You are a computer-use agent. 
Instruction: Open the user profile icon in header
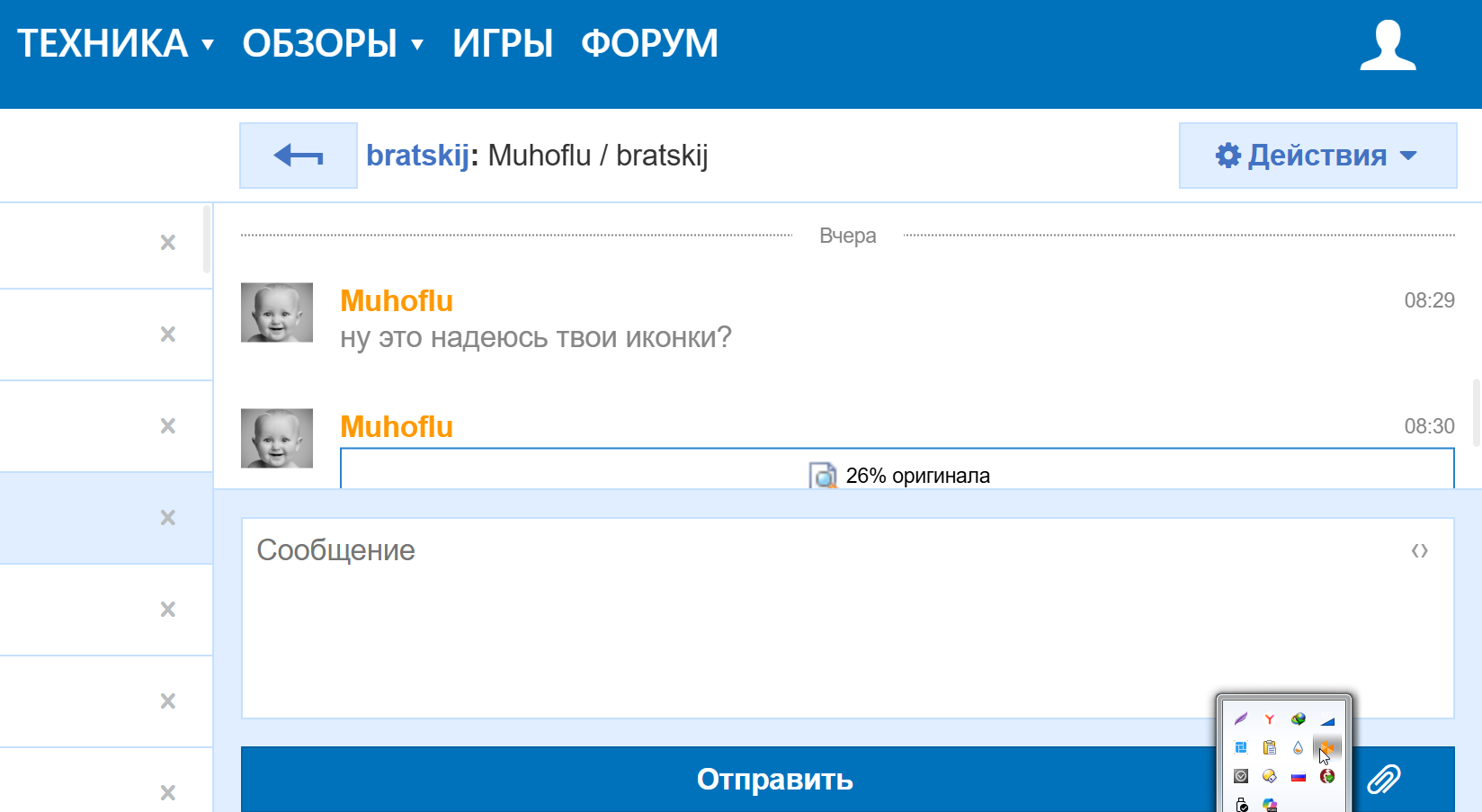click(1388, 45)
